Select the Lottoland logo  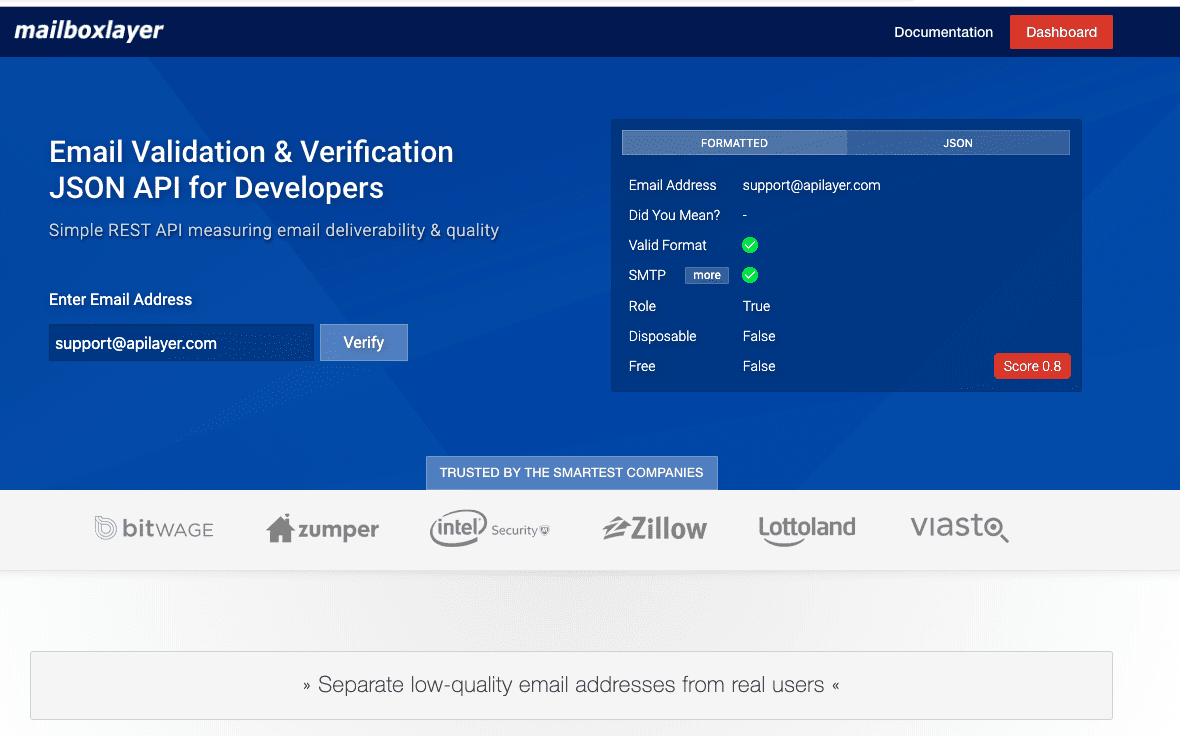[x=806, y=528]
